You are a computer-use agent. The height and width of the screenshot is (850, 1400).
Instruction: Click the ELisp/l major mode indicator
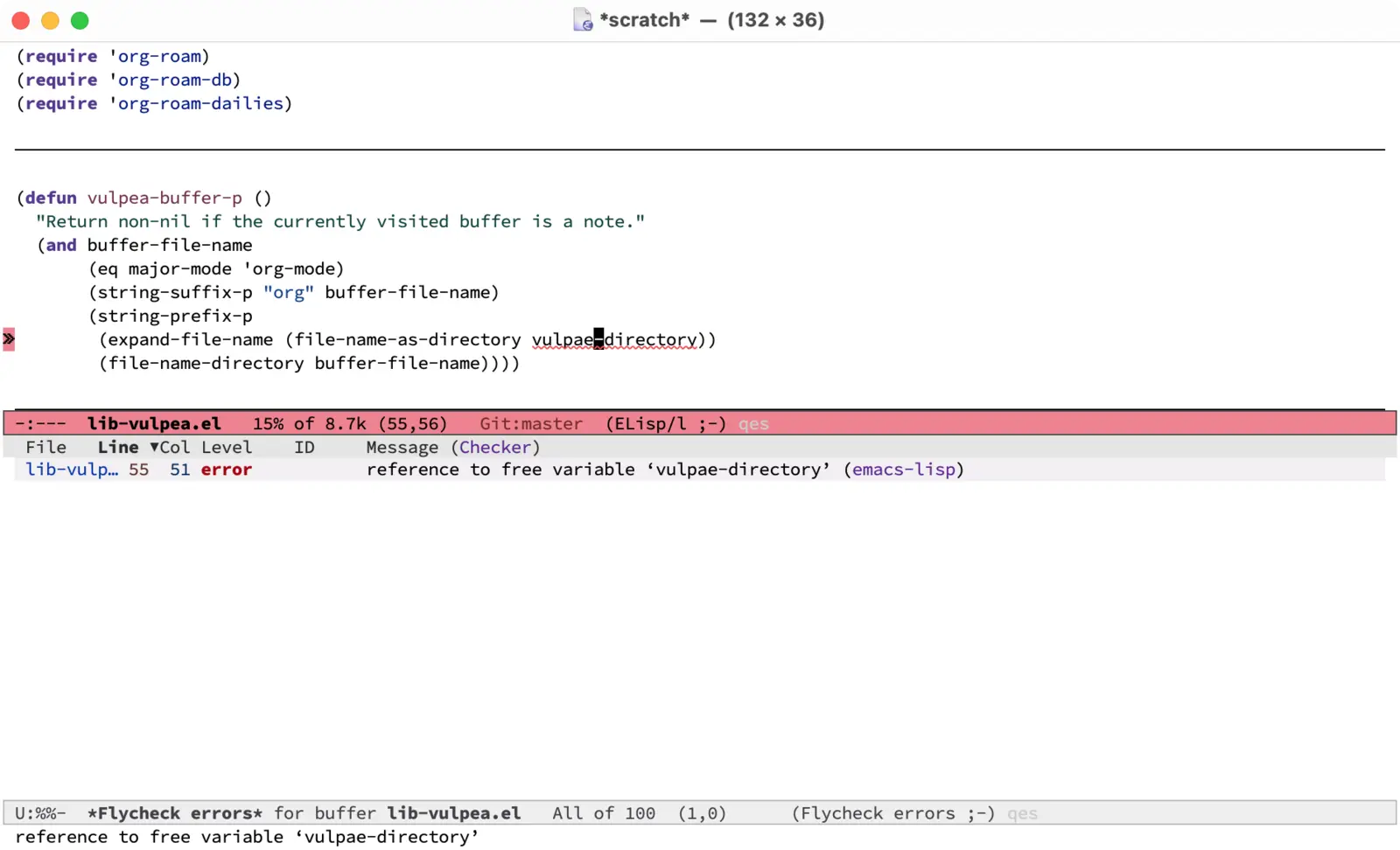coord(650,424)
